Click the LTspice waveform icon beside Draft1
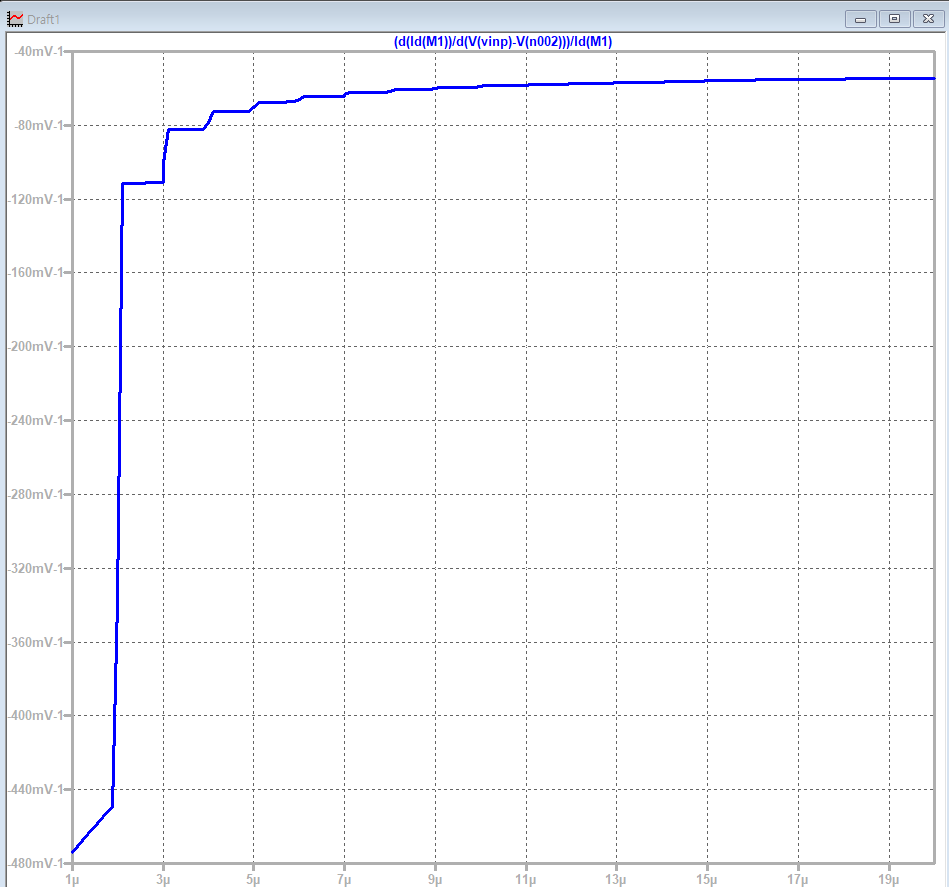Image resolution: width=949 pixels, height=887 pixels. tap(15, 19)
